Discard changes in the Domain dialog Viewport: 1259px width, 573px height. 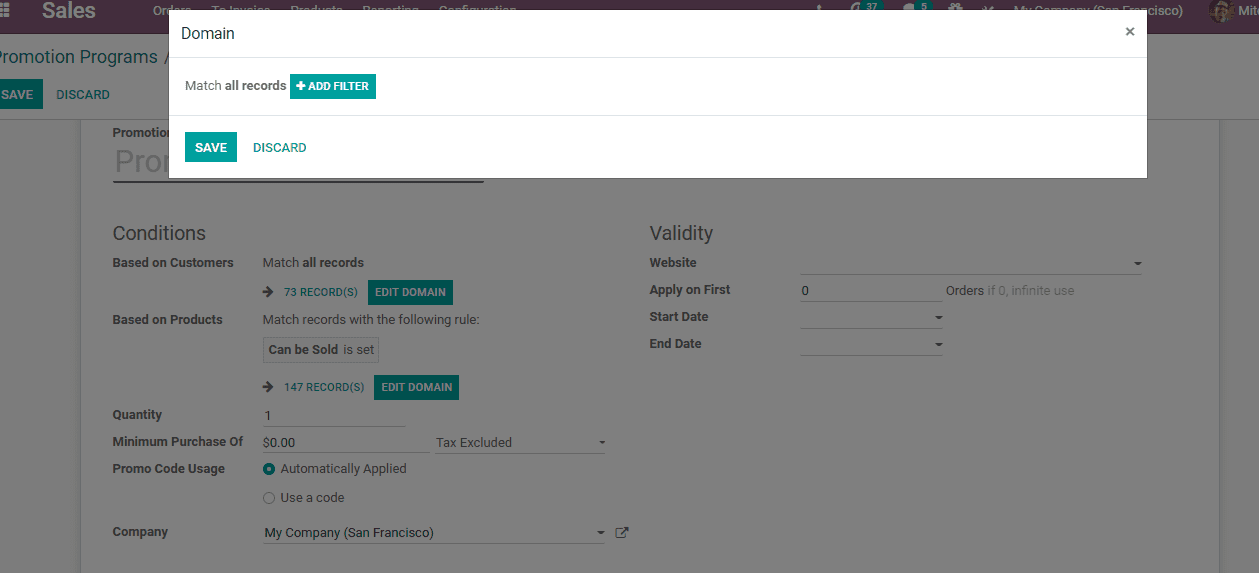click(279, 147)
